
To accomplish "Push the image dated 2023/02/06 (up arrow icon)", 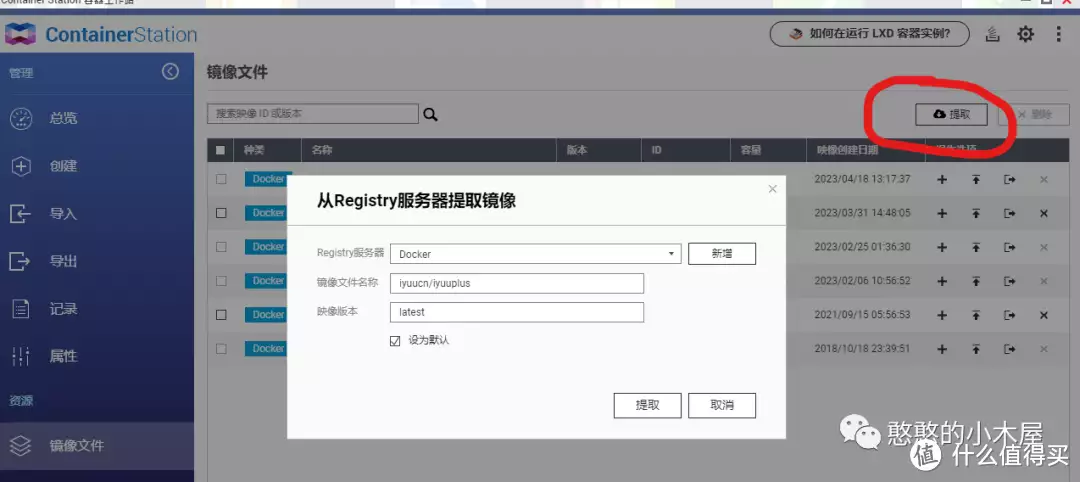I will (975, 281).
